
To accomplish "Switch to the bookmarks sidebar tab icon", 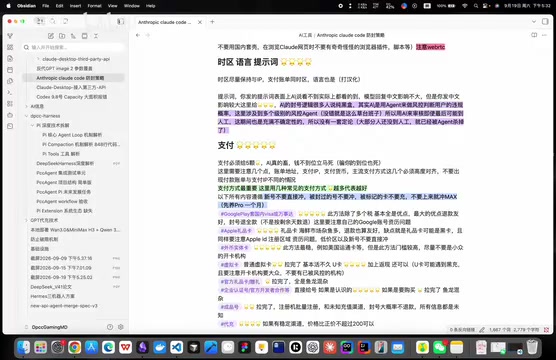I will click(x=66, y=21).
